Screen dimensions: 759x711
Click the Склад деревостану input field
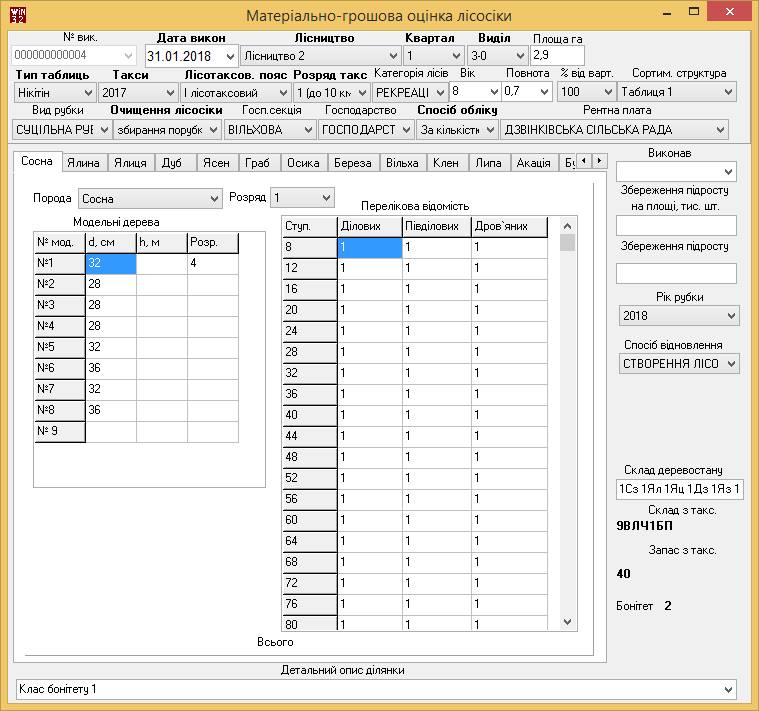point(680,489)
